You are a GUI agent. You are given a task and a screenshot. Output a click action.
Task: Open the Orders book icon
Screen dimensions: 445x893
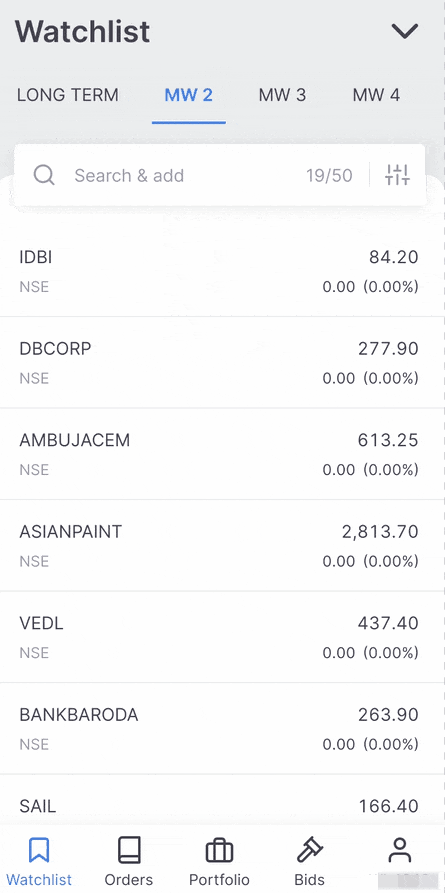[129, 850]
